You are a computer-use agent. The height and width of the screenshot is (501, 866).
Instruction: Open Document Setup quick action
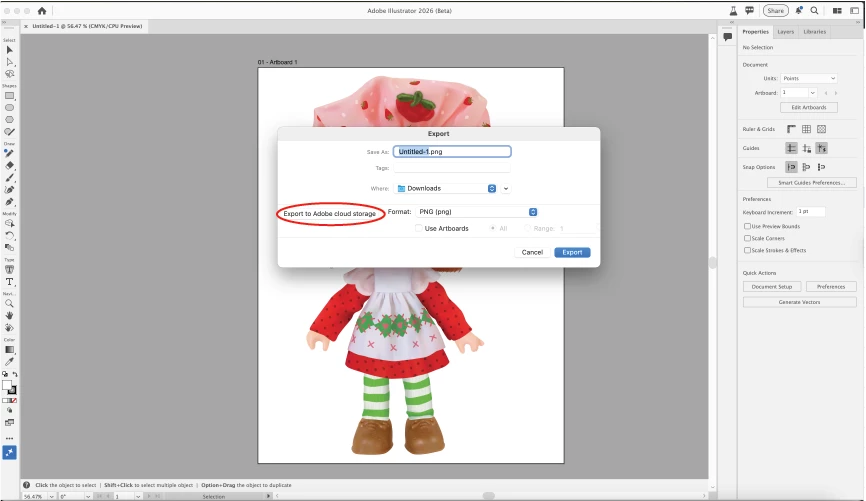click(772, 287)
